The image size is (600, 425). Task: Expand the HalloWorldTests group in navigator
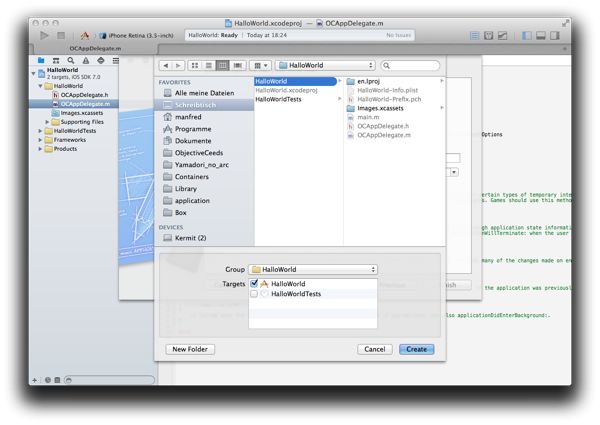[41, 131]
